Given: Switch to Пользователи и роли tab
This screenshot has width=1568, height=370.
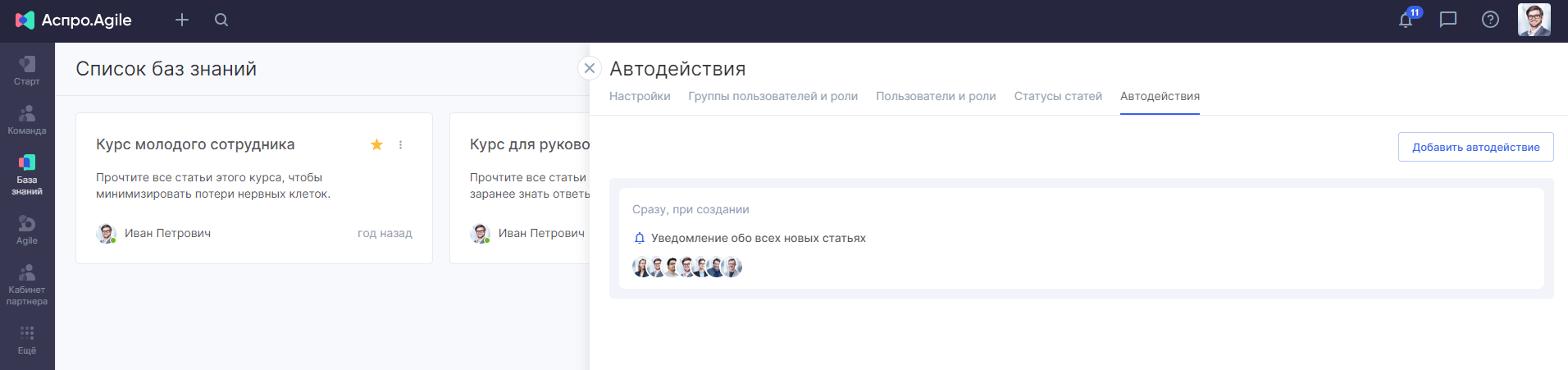Looking at the screenshot, I should (x=936, y=96).
